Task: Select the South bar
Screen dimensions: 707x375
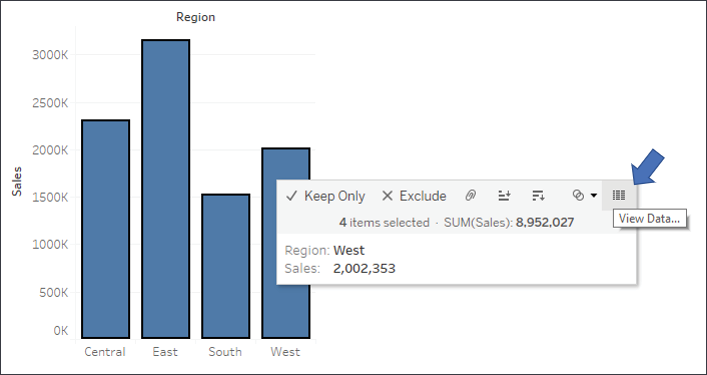Action: pos(225,266)
